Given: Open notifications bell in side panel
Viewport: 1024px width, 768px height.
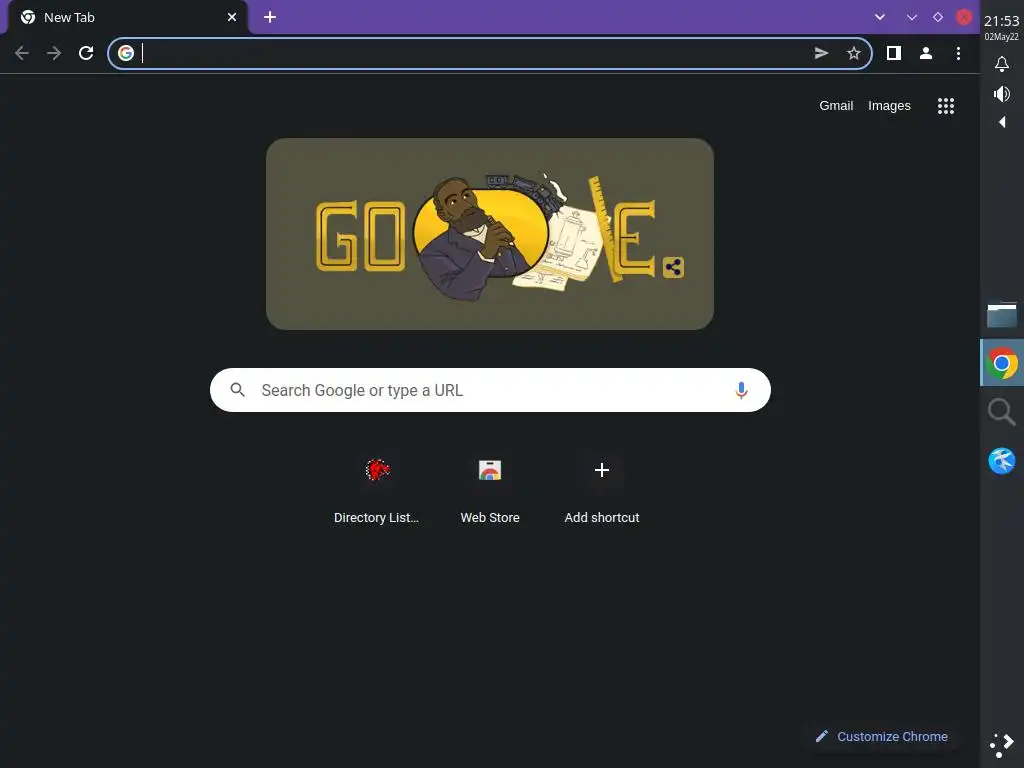Looking at the screenshot, I should (1002, 64).
